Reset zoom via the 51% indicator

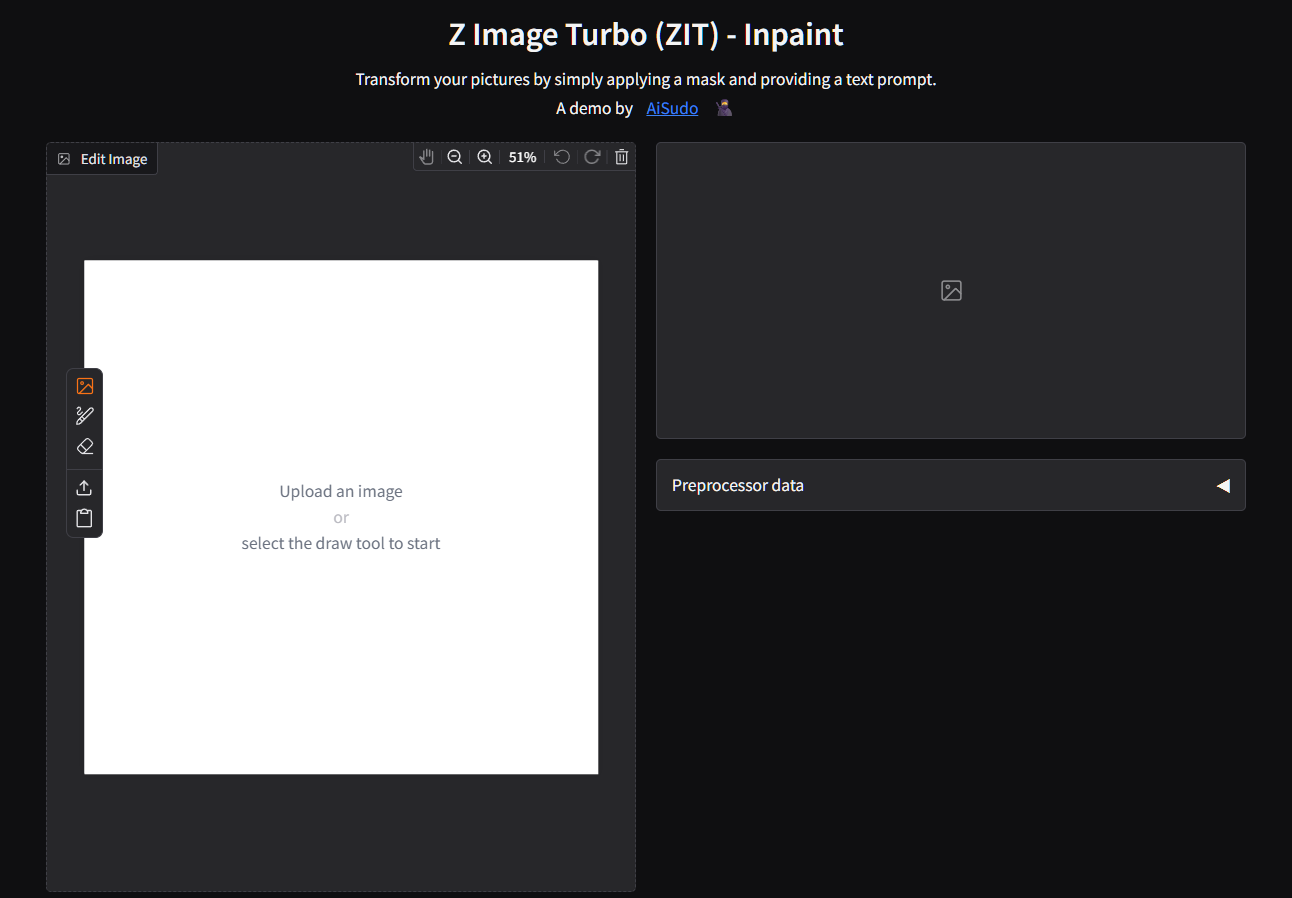pos(522,157)
